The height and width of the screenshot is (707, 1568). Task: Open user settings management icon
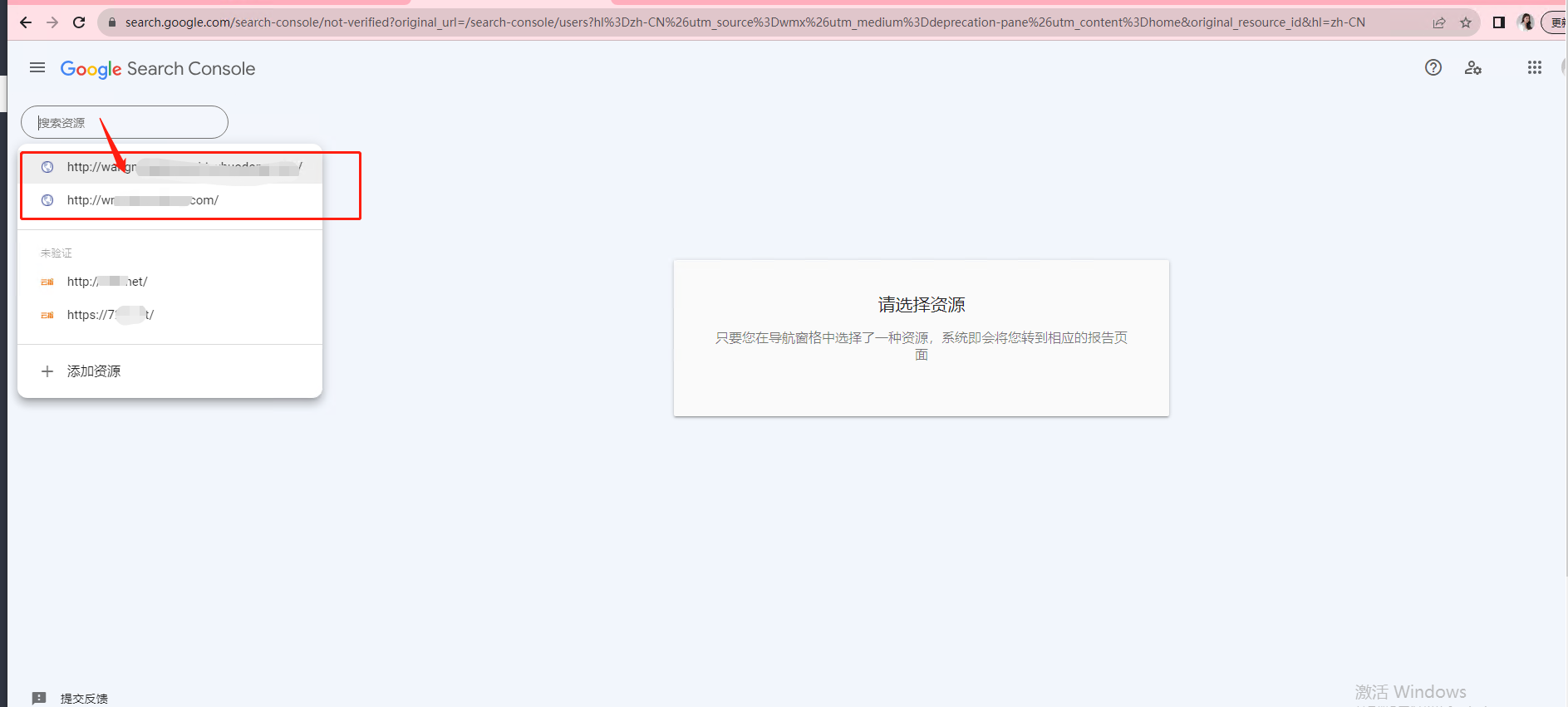[1473, 68]
